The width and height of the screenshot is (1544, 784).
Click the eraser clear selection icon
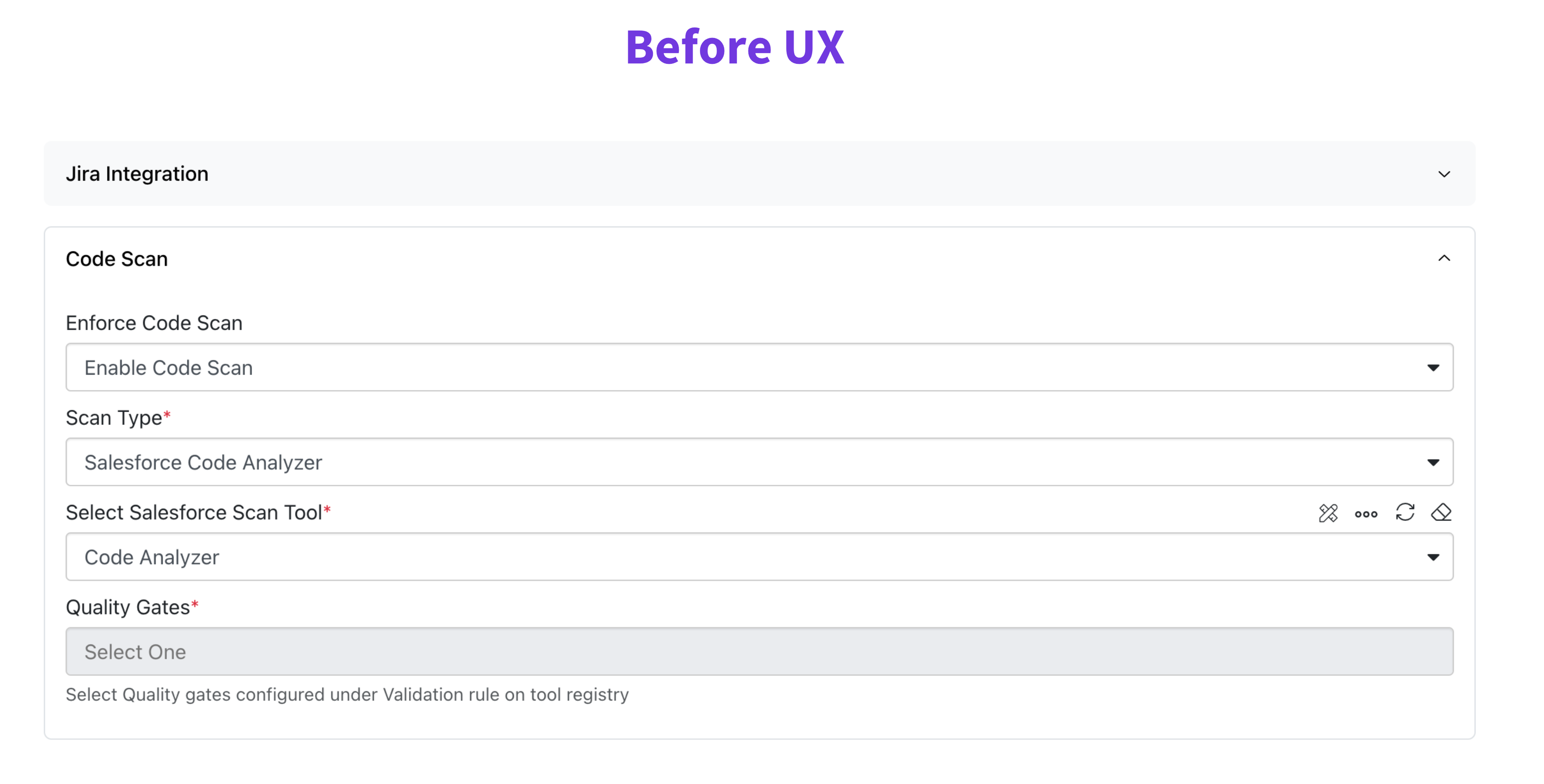[x=1441, y=513]
